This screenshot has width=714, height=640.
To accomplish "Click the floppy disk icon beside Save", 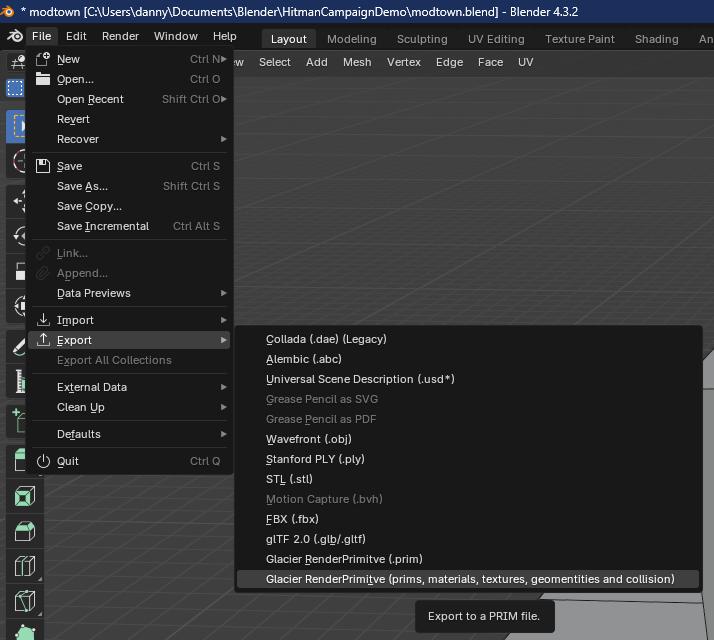I will pos(43,166).
